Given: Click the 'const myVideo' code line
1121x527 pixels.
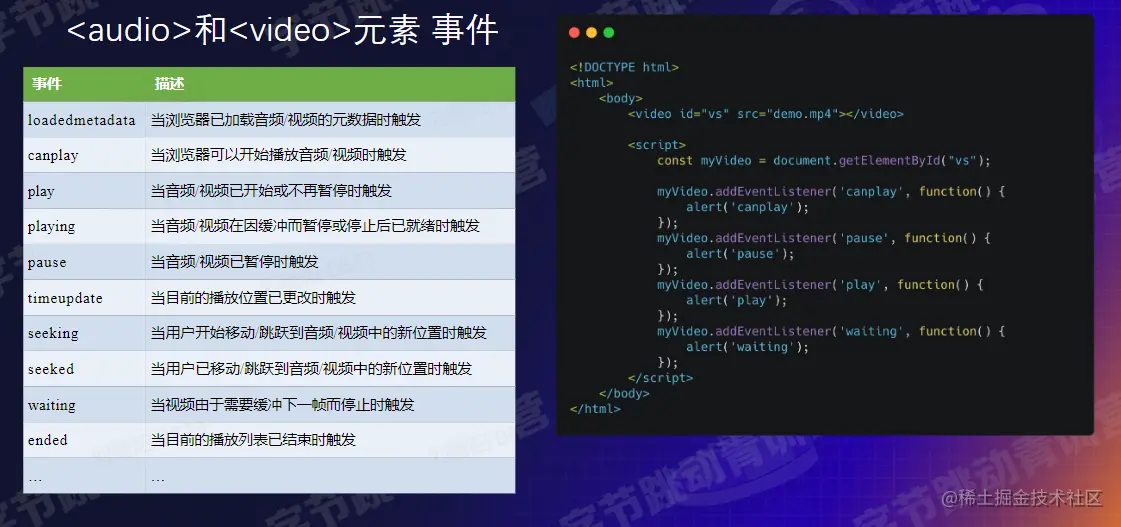Looking at the screenshot, I should coord(824,160).
